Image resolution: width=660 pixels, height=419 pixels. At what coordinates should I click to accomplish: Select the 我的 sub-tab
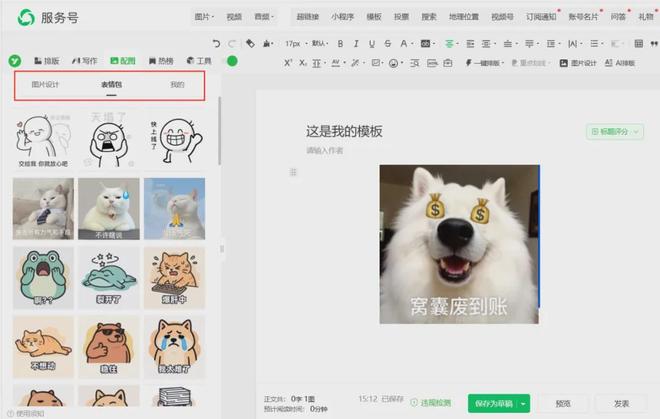[177, 85]
